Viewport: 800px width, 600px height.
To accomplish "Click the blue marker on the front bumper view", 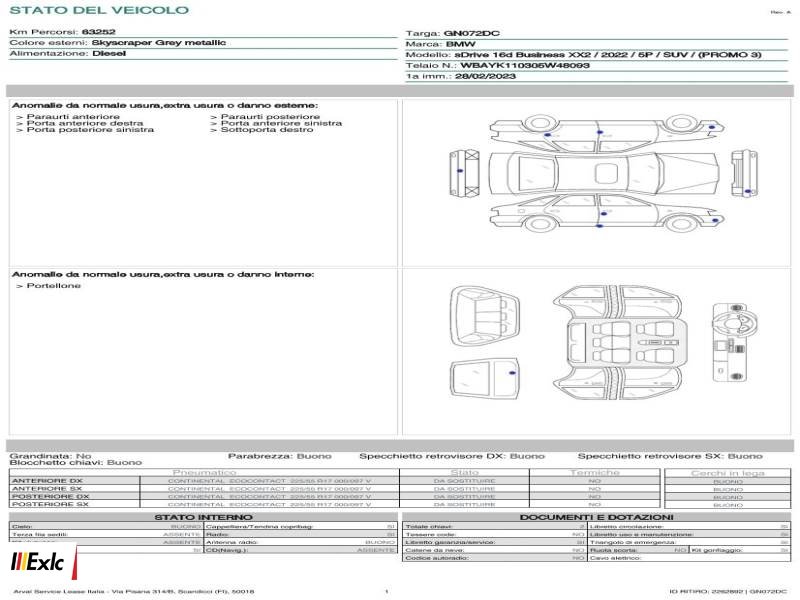I will (747, 192).
